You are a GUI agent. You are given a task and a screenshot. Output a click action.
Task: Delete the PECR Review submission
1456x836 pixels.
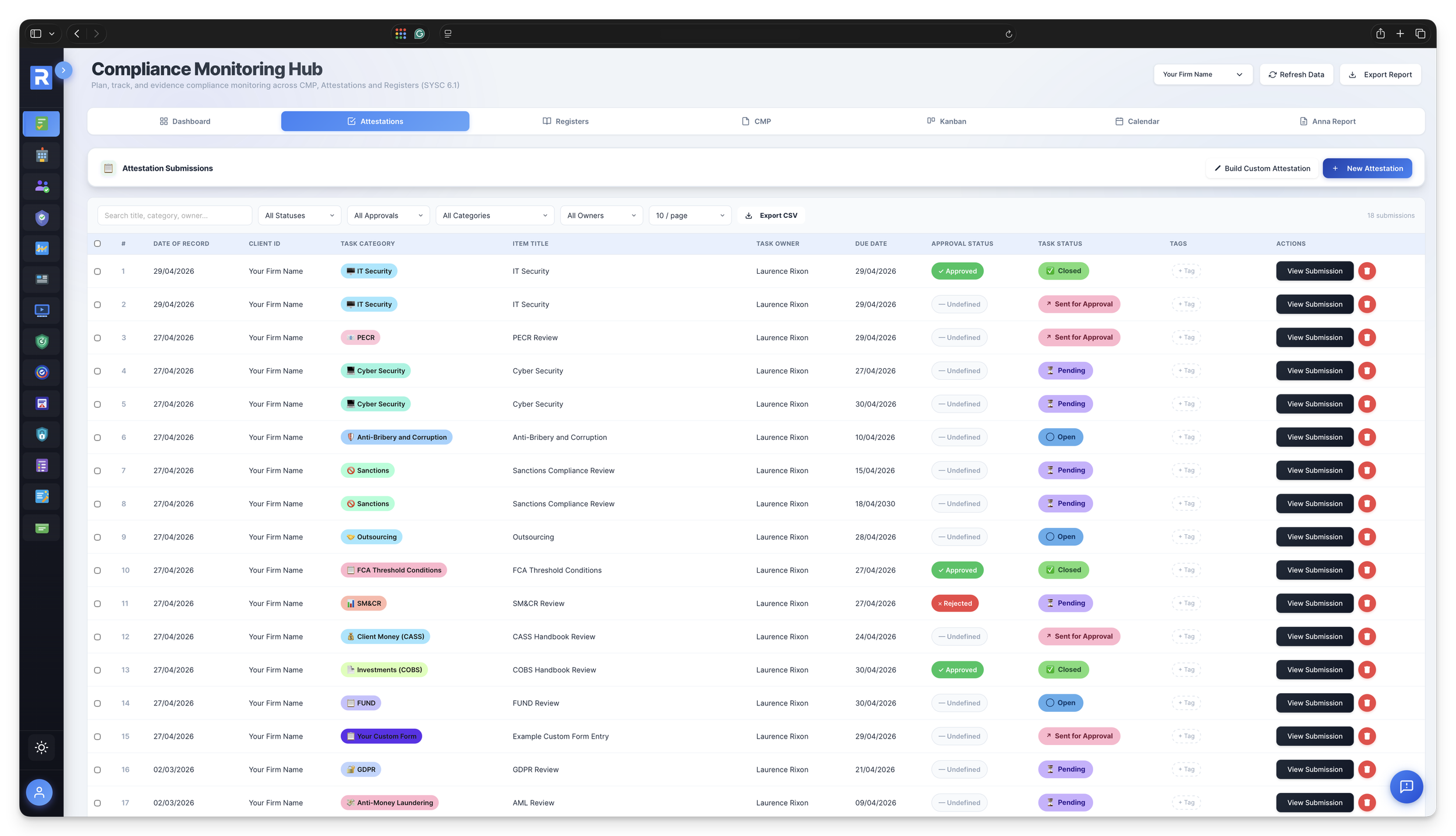pos(1367,337)
